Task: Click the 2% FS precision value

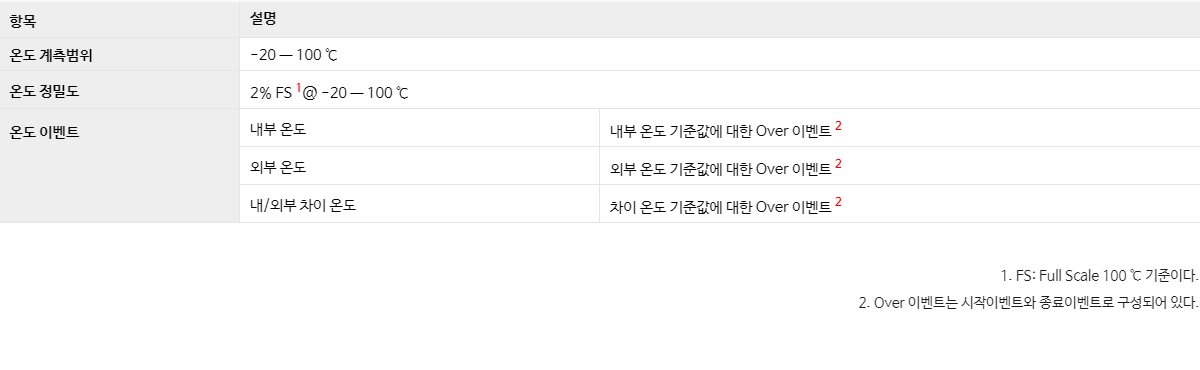Action: 271,93
